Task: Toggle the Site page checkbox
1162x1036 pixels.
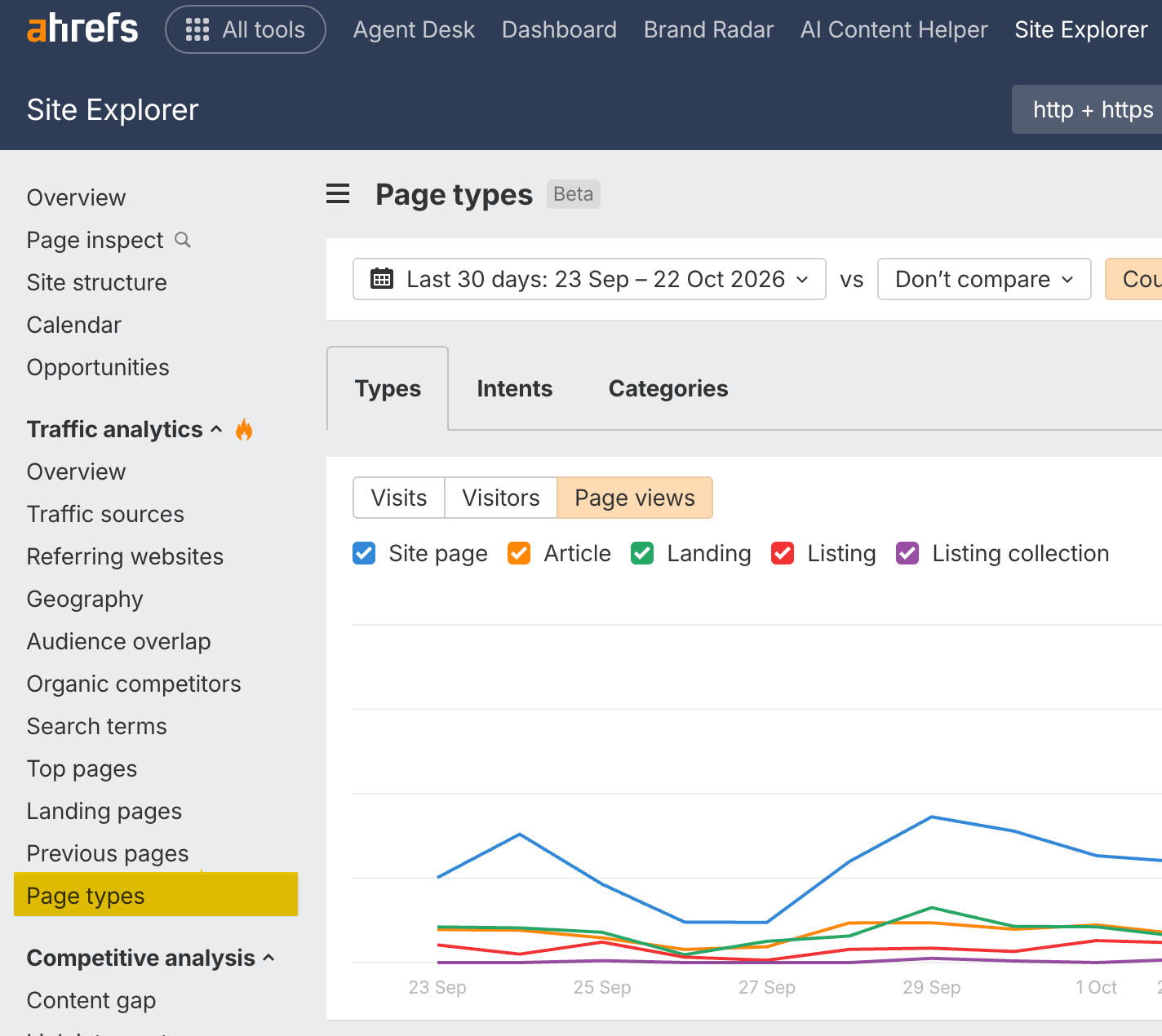Action: click(364, 553)
